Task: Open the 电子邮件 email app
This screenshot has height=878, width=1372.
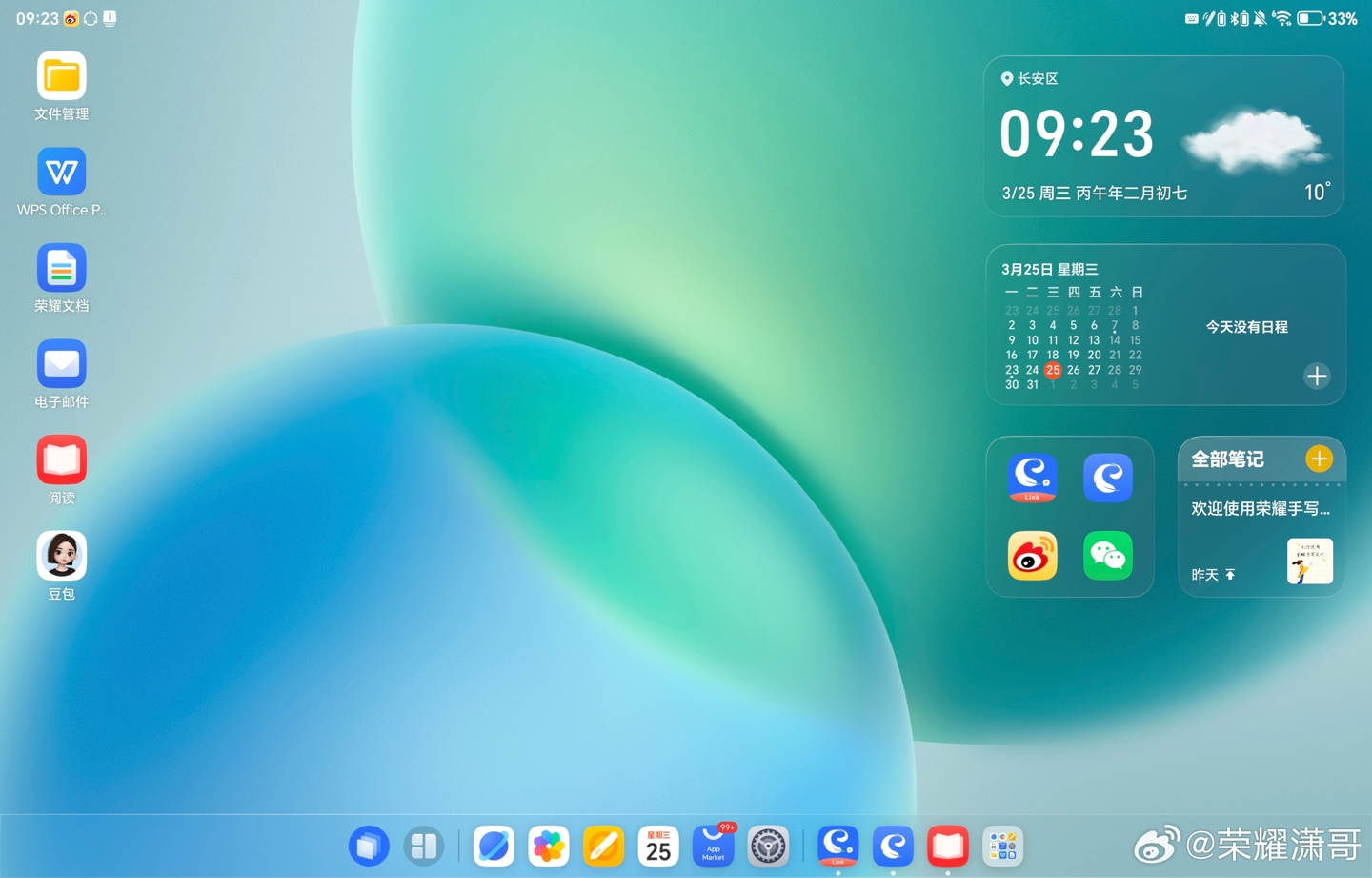Action: pyautogui.click(x=61, y=364)
